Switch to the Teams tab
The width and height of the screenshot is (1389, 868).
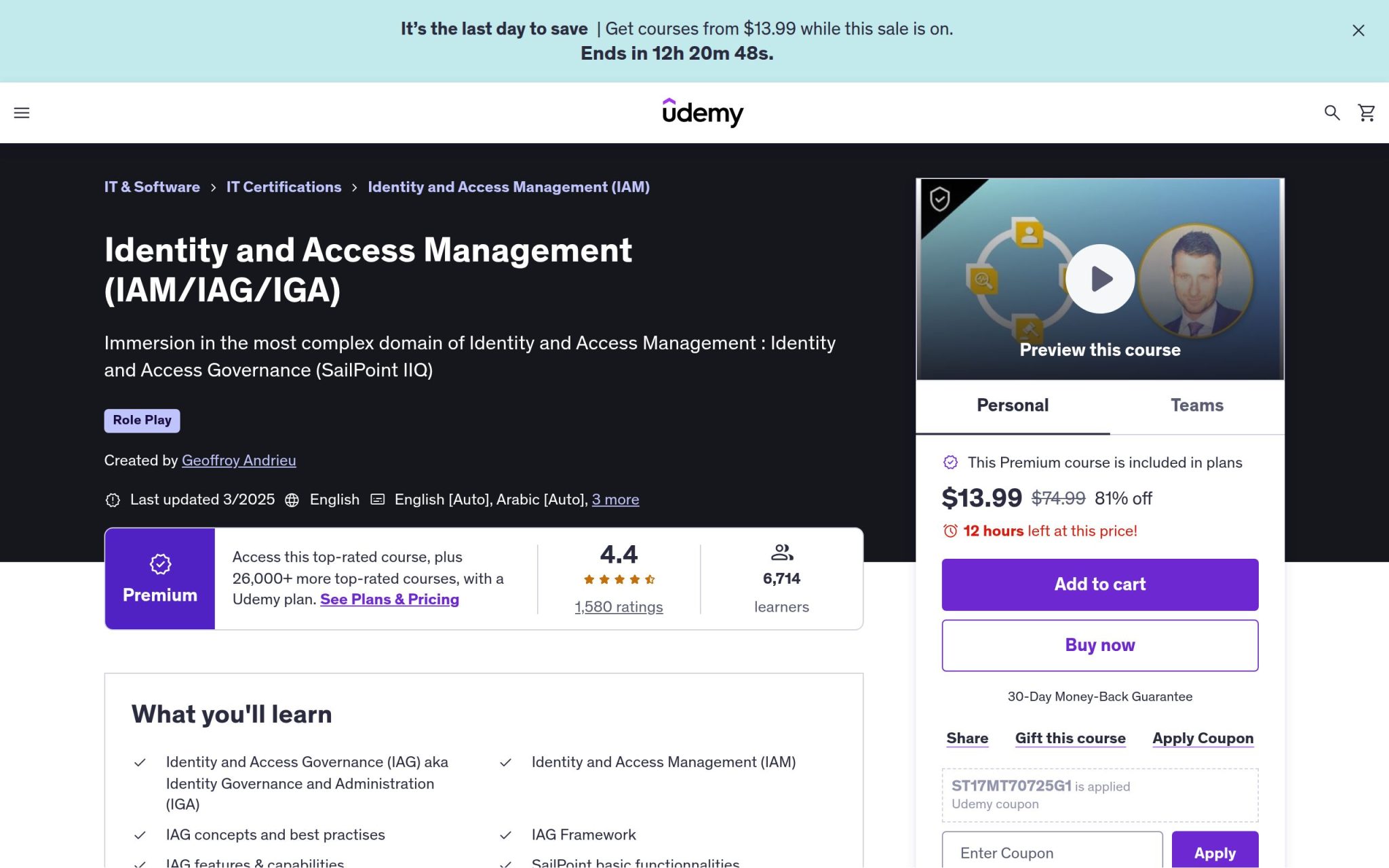pos(1196,406)
